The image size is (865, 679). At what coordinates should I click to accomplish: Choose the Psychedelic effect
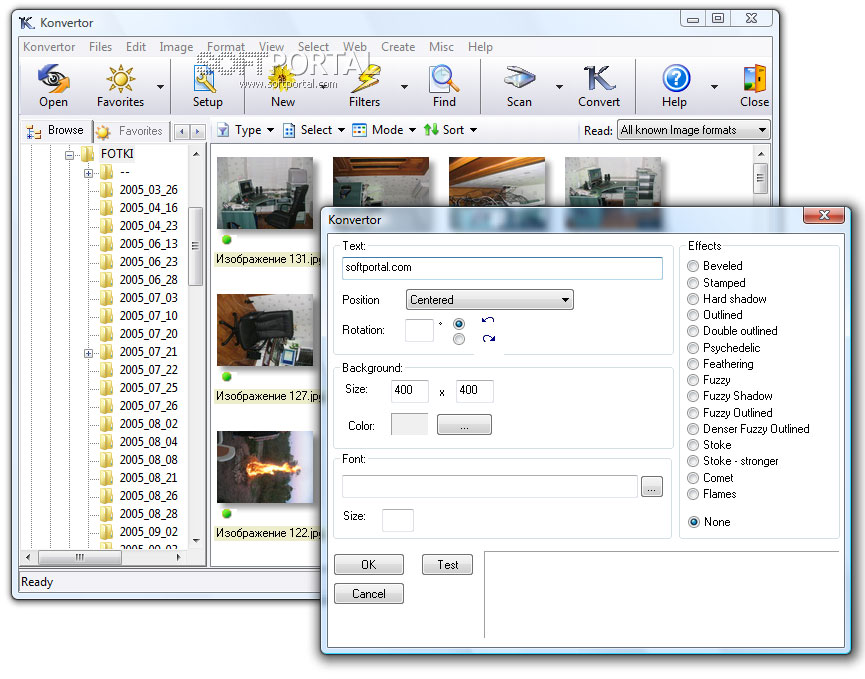[693, 348]
